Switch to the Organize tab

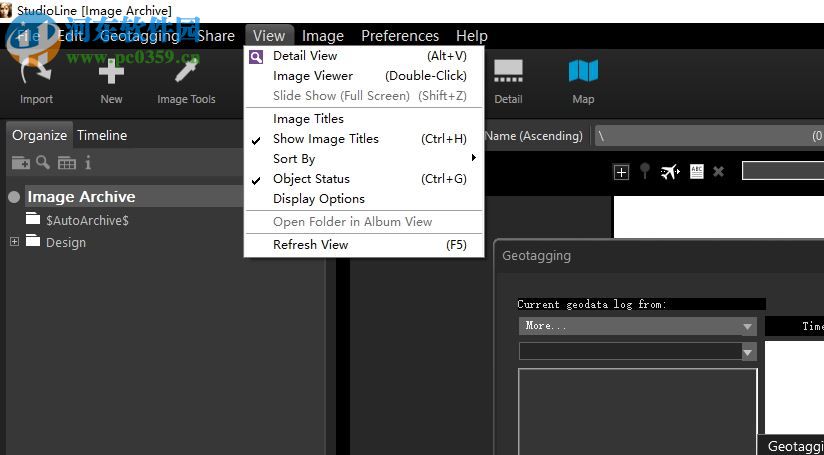pos(39,136)
